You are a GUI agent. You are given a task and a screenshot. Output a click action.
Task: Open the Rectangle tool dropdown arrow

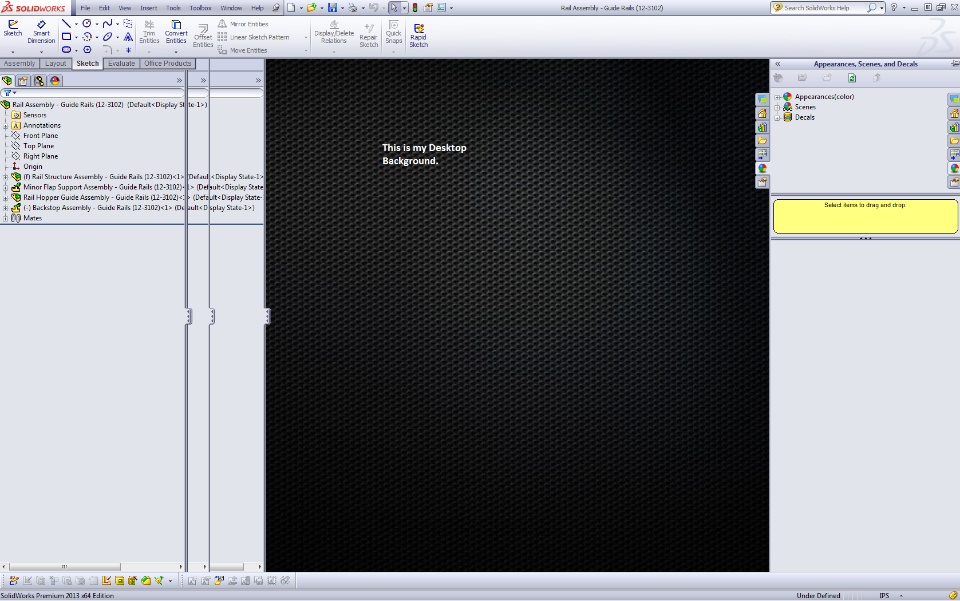(76, 37)
